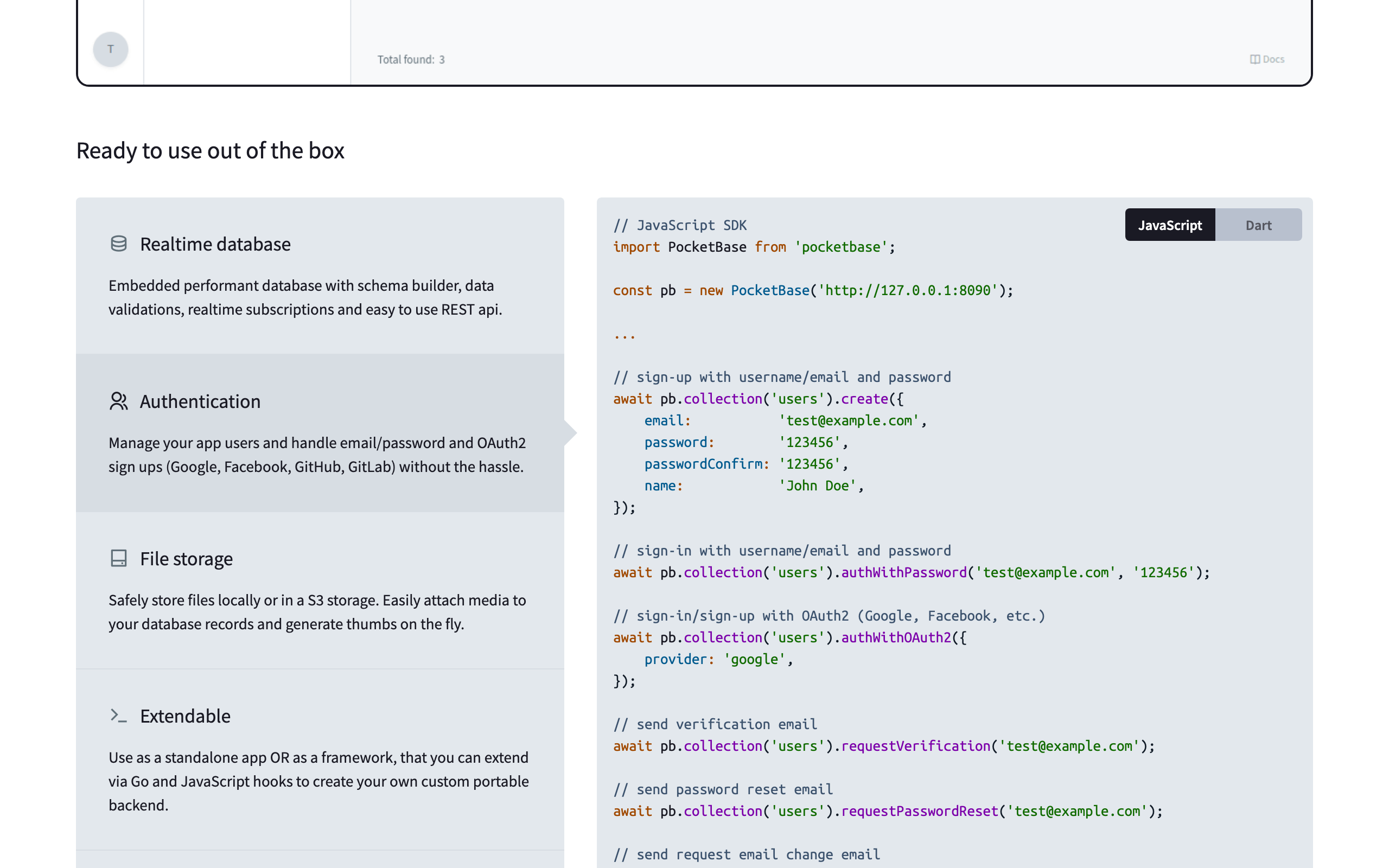Image resolution: width=1389 pixels, height=868 pixels.
Task: Click the 'Ready to use out of the box' heading
Action: pyautogui.click(x=210, y=150)
